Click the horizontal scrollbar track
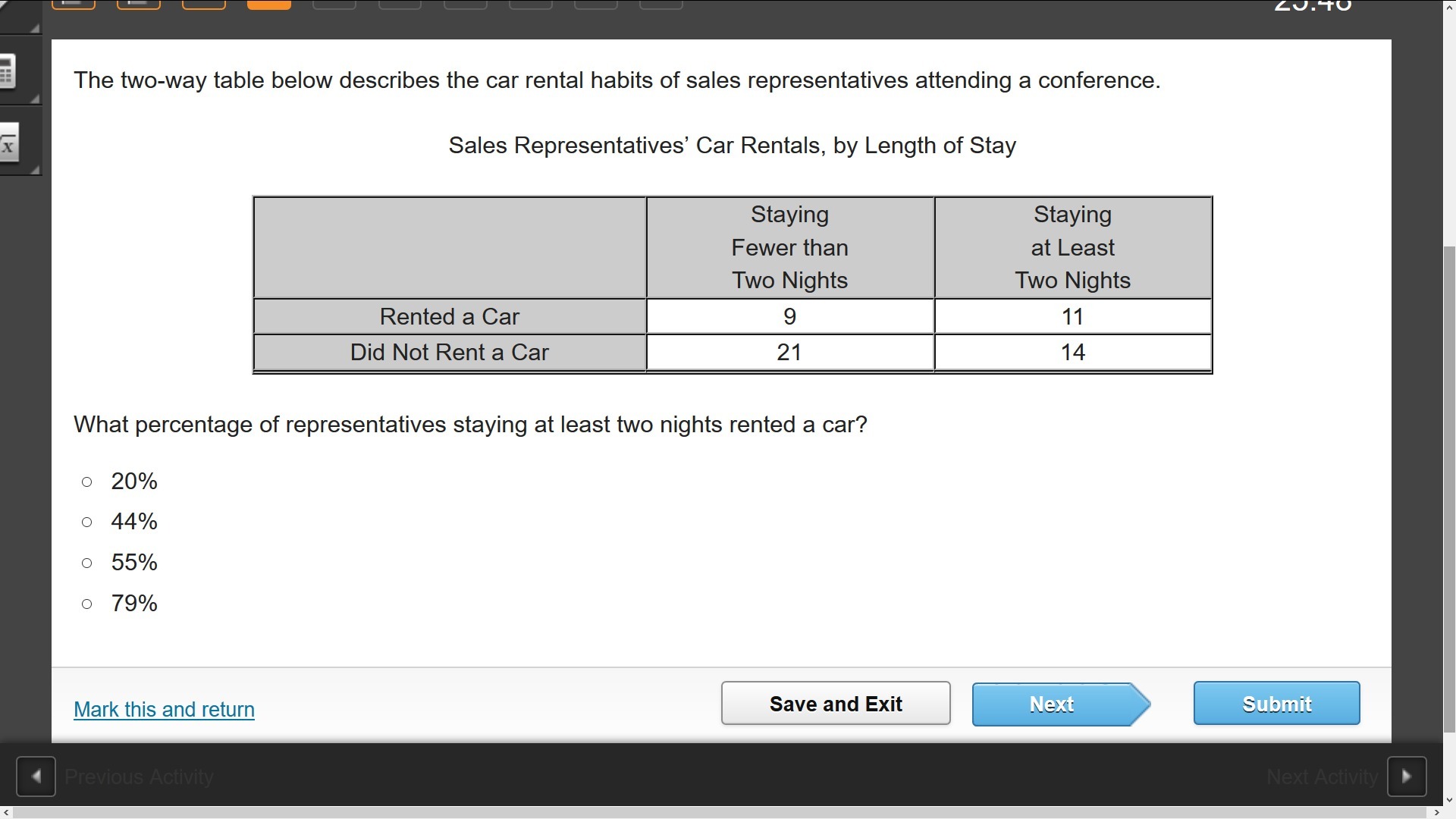The image size is (1456, 819). pyautogui.click(x=720, y=813)
